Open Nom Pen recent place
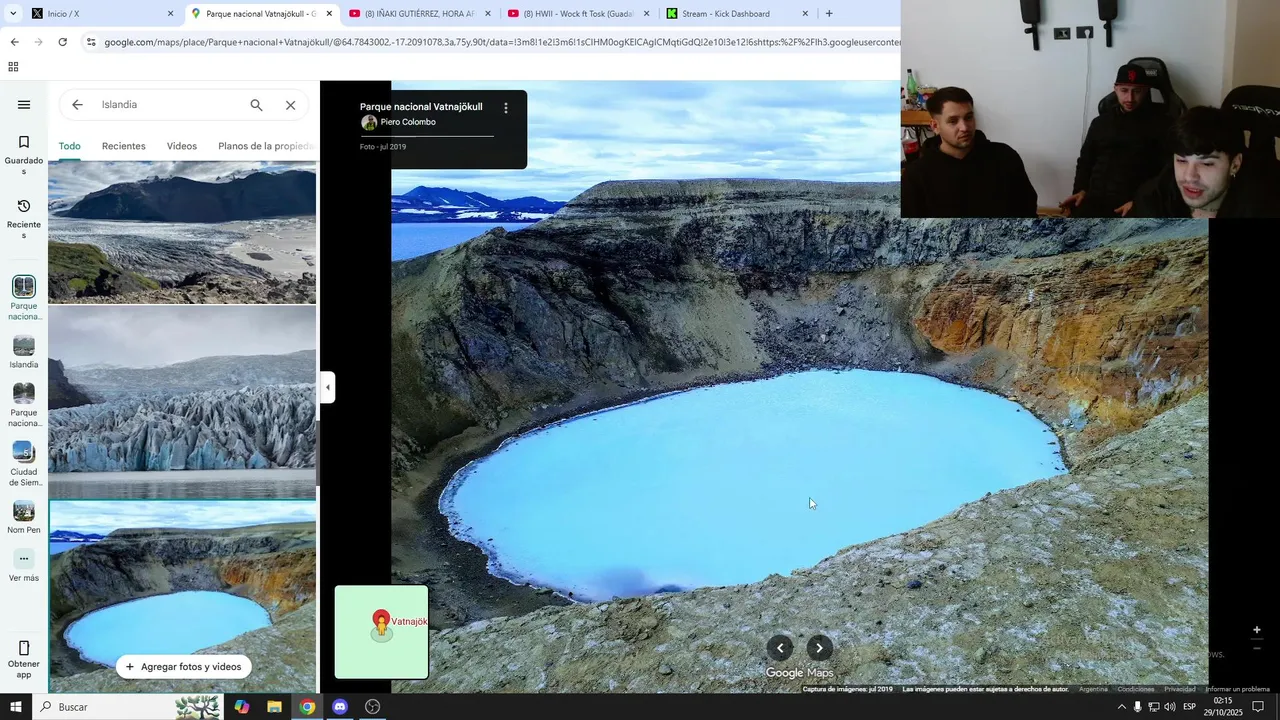1280x720 pixels. (24, 518)
